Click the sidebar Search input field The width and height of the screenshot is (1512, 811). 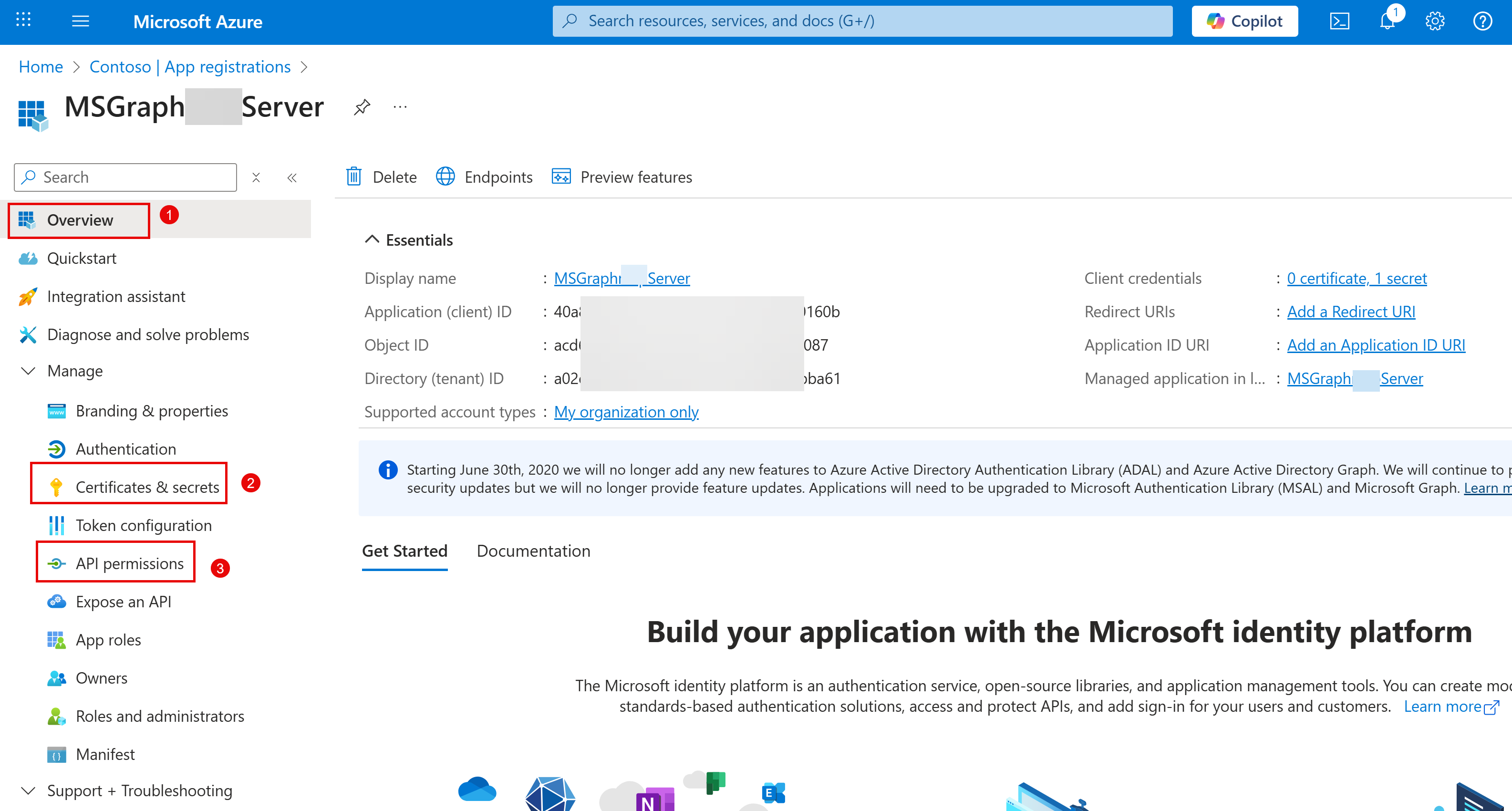pos(125,177)
